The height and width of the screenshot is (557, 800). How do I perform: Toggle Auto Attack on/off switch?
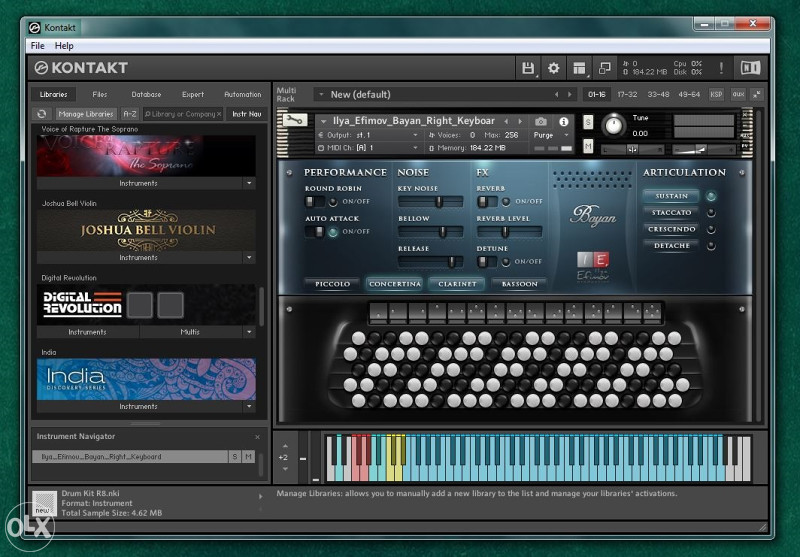314,232
